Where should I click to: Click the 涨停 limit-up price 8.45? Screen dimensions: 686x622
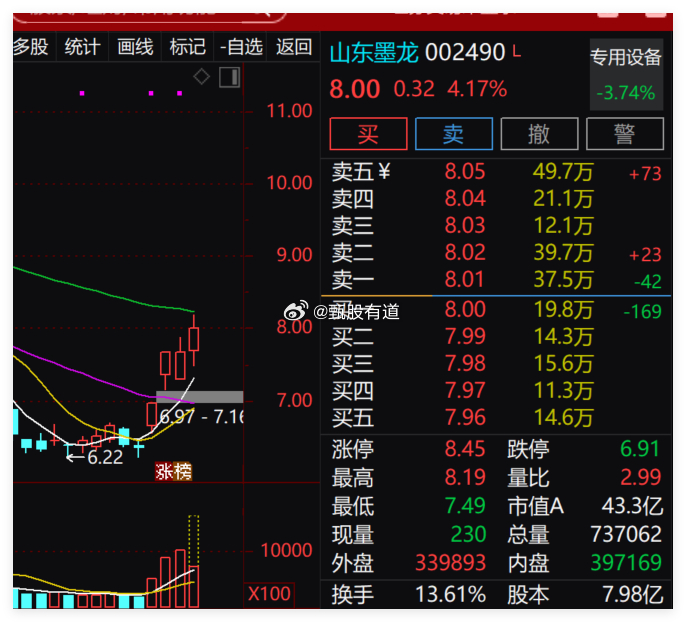pos(465,449)
